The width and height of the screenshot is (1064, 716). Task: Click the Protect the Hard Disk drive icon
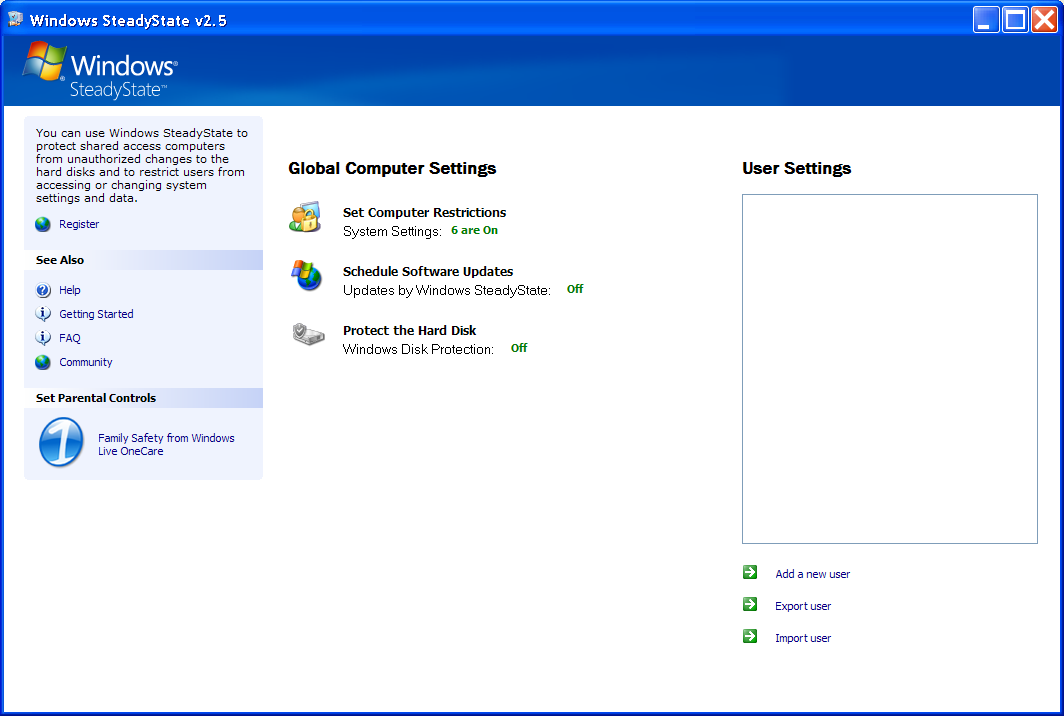pos(308,334)
